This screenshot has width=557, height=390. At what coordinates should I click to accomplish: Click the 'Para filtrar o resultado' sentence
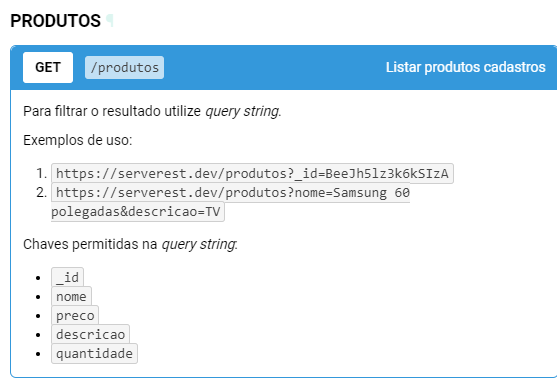[x=152, y=111]
